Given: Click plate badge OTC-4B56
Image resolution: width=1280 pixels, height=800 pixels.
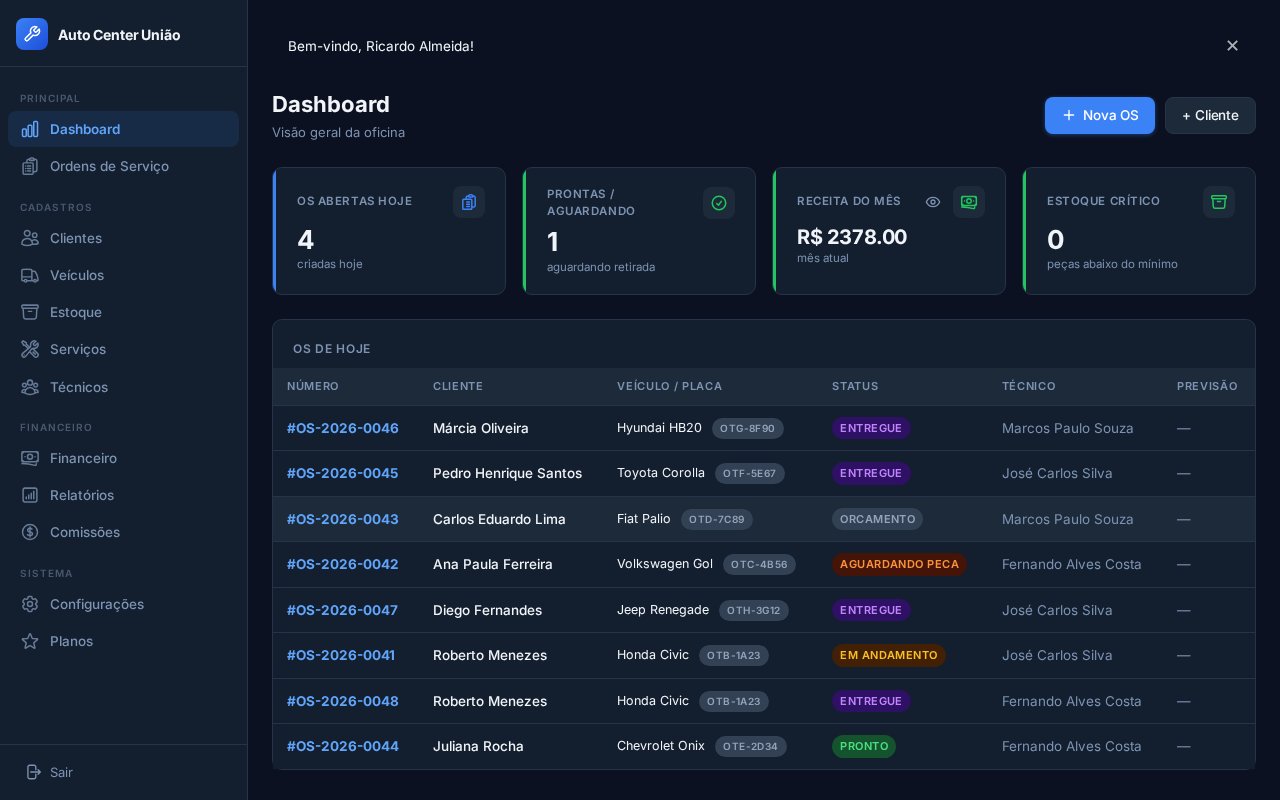Looking at the screenshot, I should tap(760, 564).
